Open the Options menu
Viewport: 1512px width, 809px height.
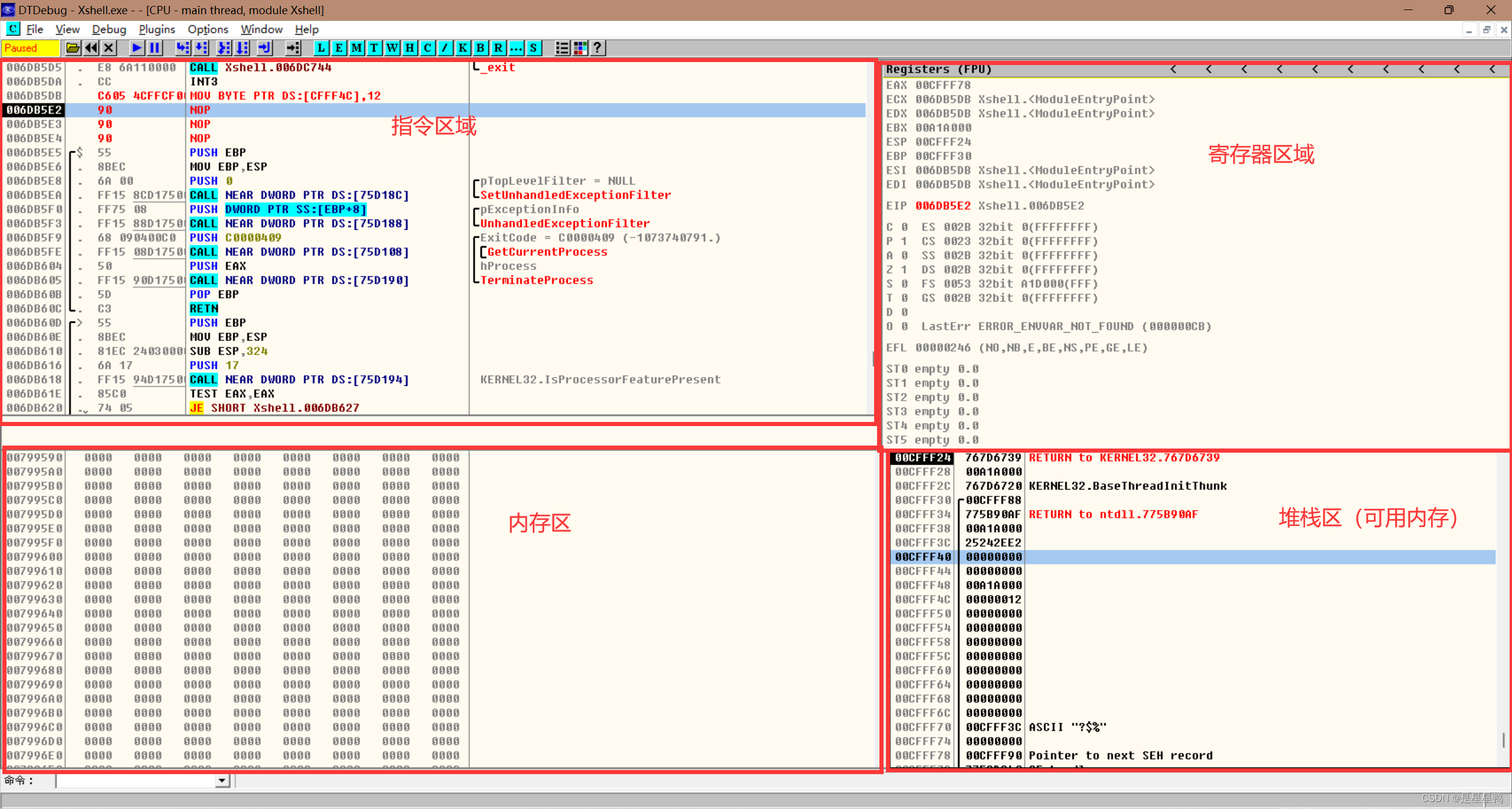208,29
